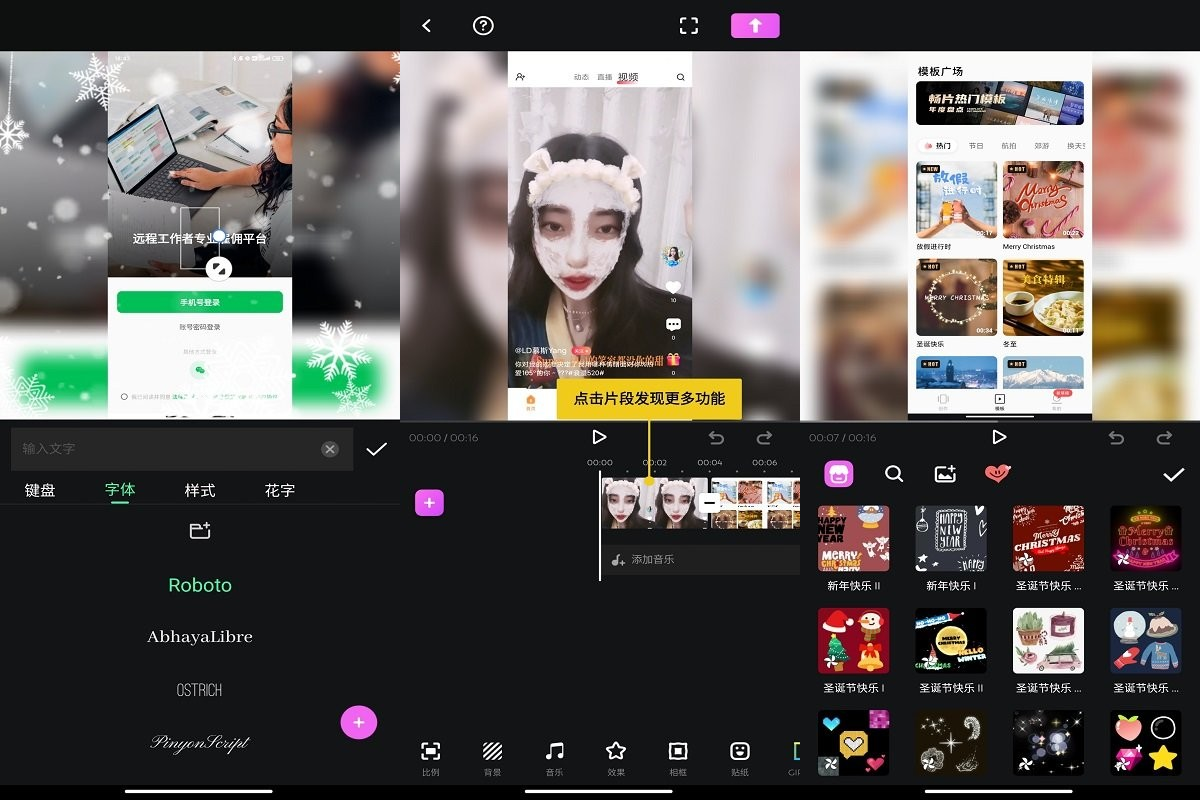Search stickers using the magnifier icon
The width and height of the screenshot is (1200, 800).
pyautogui.click(x=894, y=473)
